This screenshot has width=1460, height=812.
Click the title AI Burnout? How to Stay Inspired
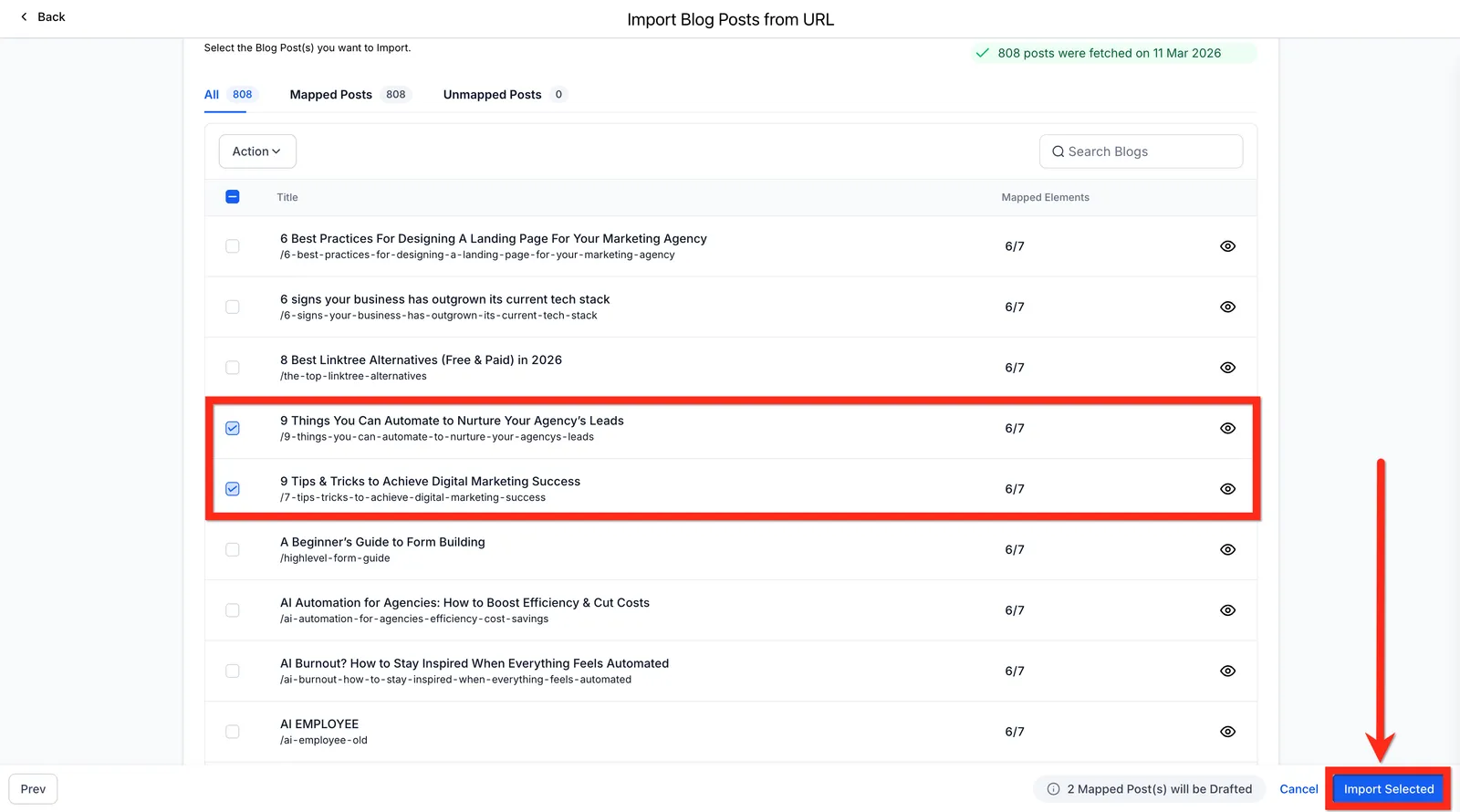pos(474,663)
